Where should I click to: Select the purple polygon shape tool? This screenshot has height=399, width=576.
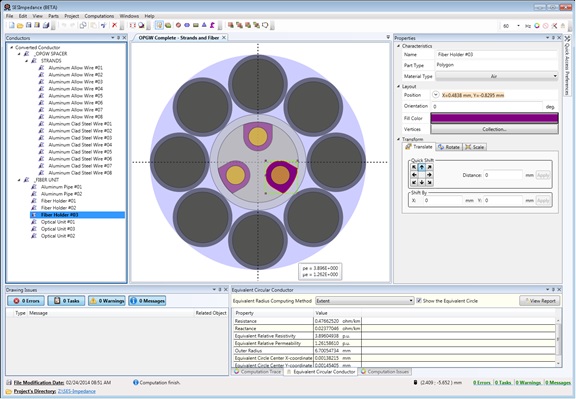point(212,25)
